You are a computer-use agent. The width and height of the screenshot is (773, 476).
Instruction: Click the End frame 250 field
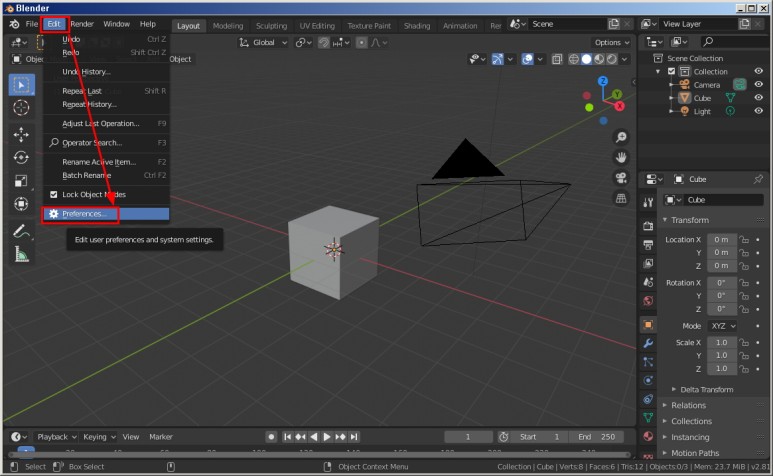[596, 437]
